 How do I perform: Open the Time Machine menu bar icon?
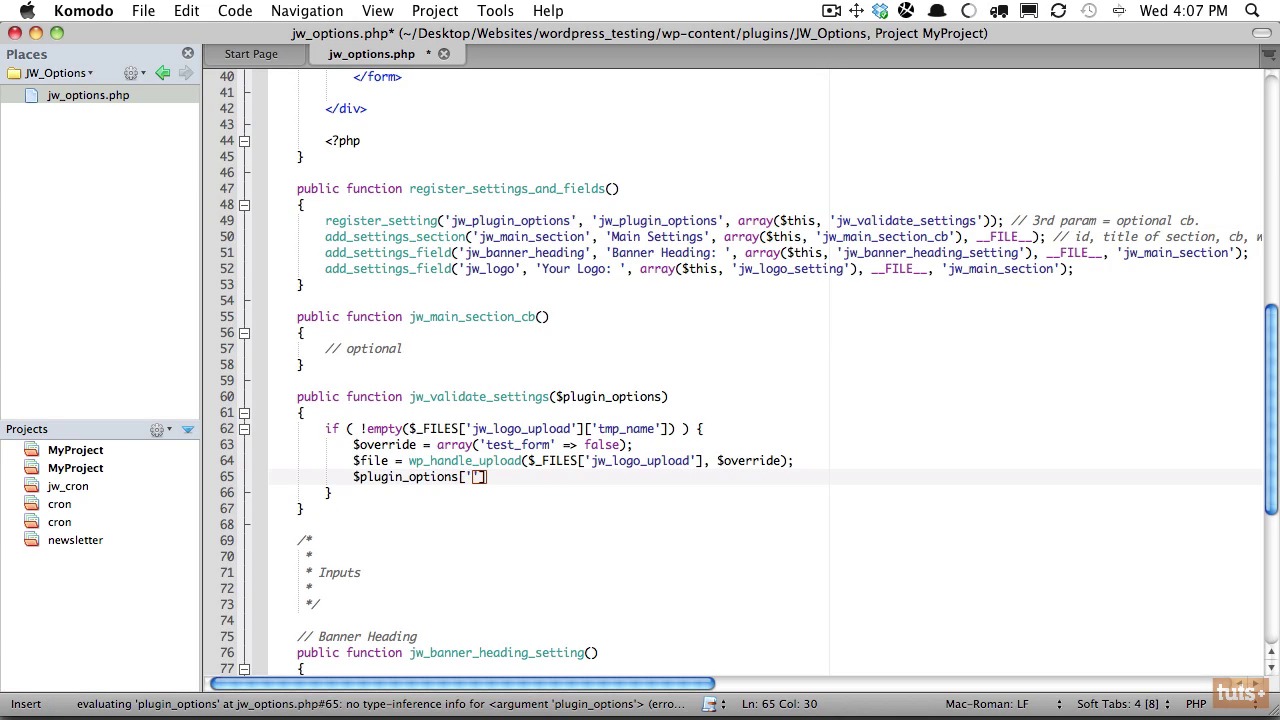[x=1089, y=11]
